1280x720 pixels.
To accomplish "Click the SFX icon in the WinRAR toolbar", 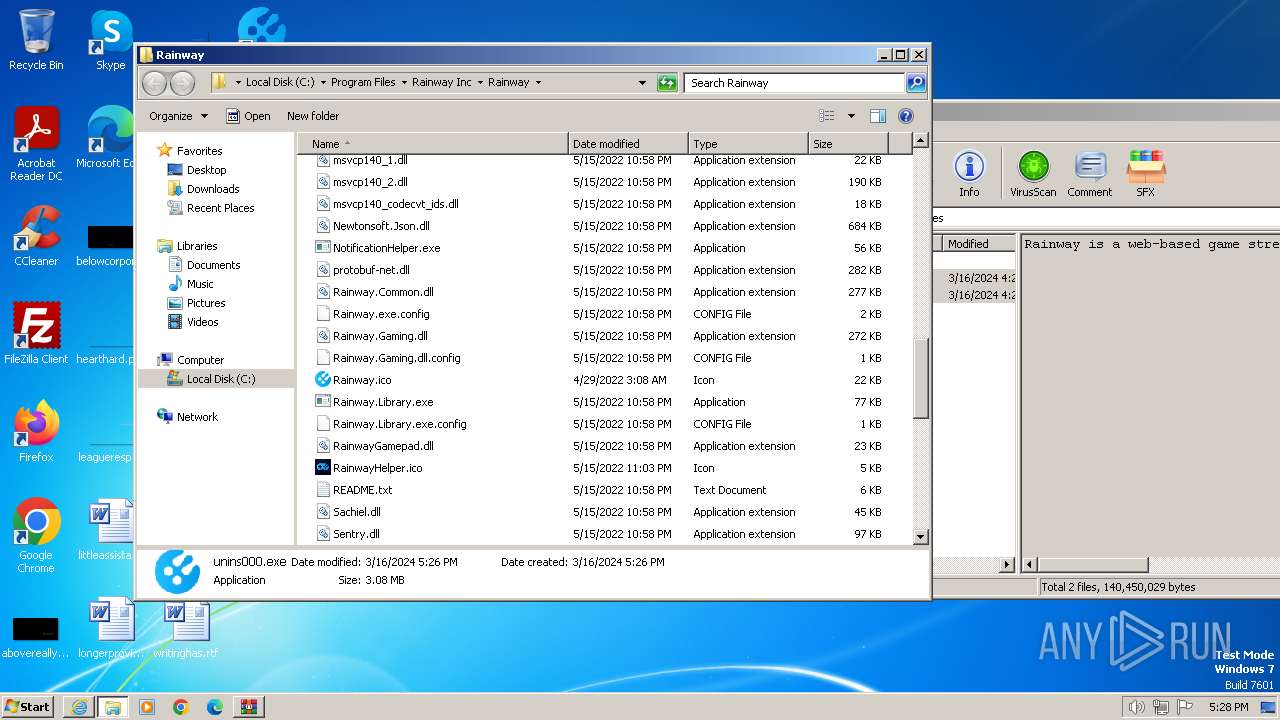I will tap(1145, 173).
